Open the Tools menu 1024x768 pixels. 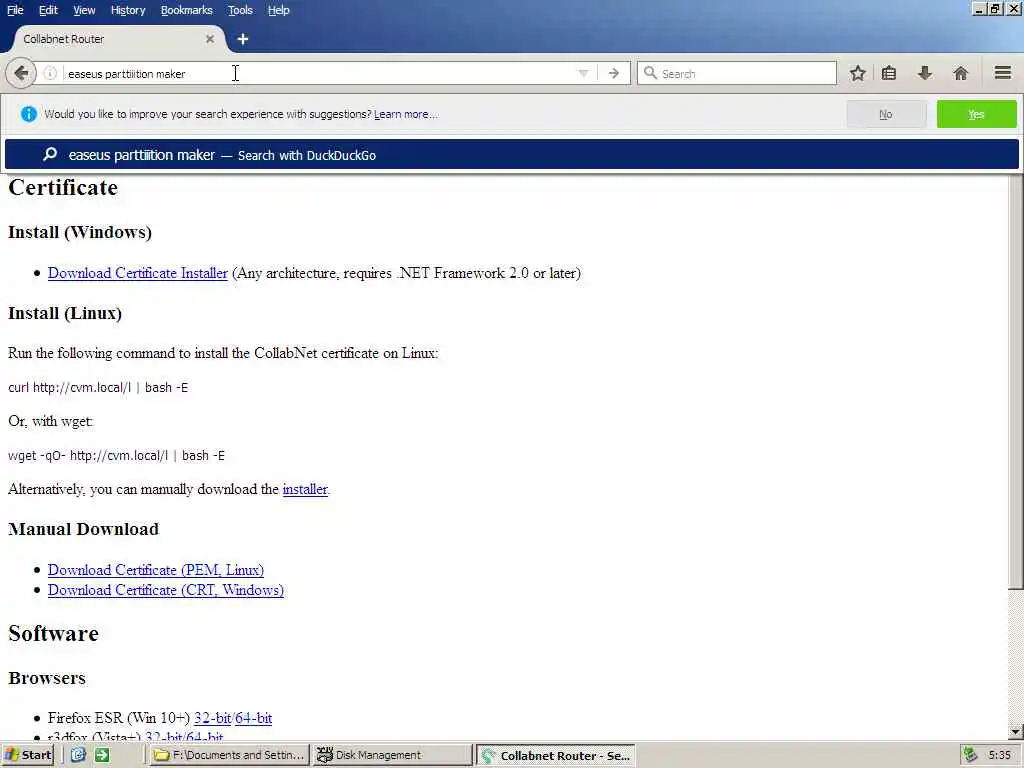pos(240,10)
